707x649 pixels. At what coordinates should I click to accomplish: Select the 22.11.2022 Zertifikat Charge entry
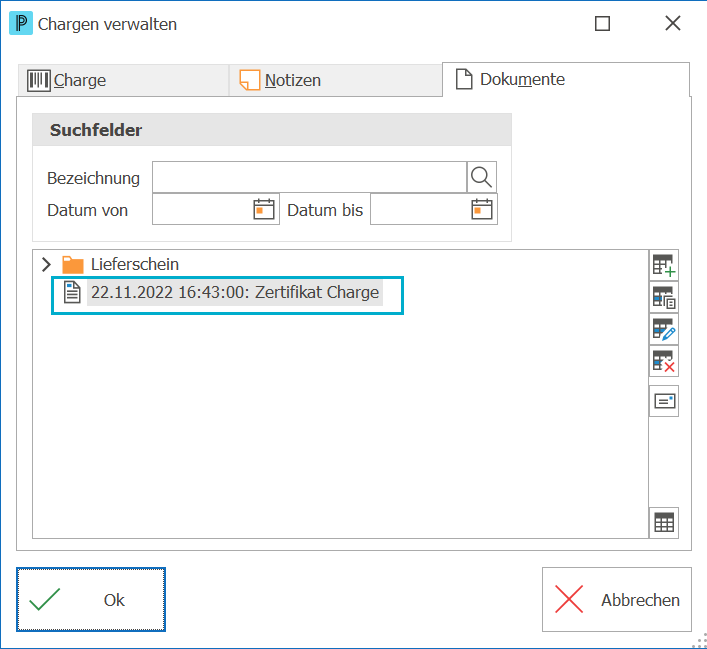(x=234, y=293)
